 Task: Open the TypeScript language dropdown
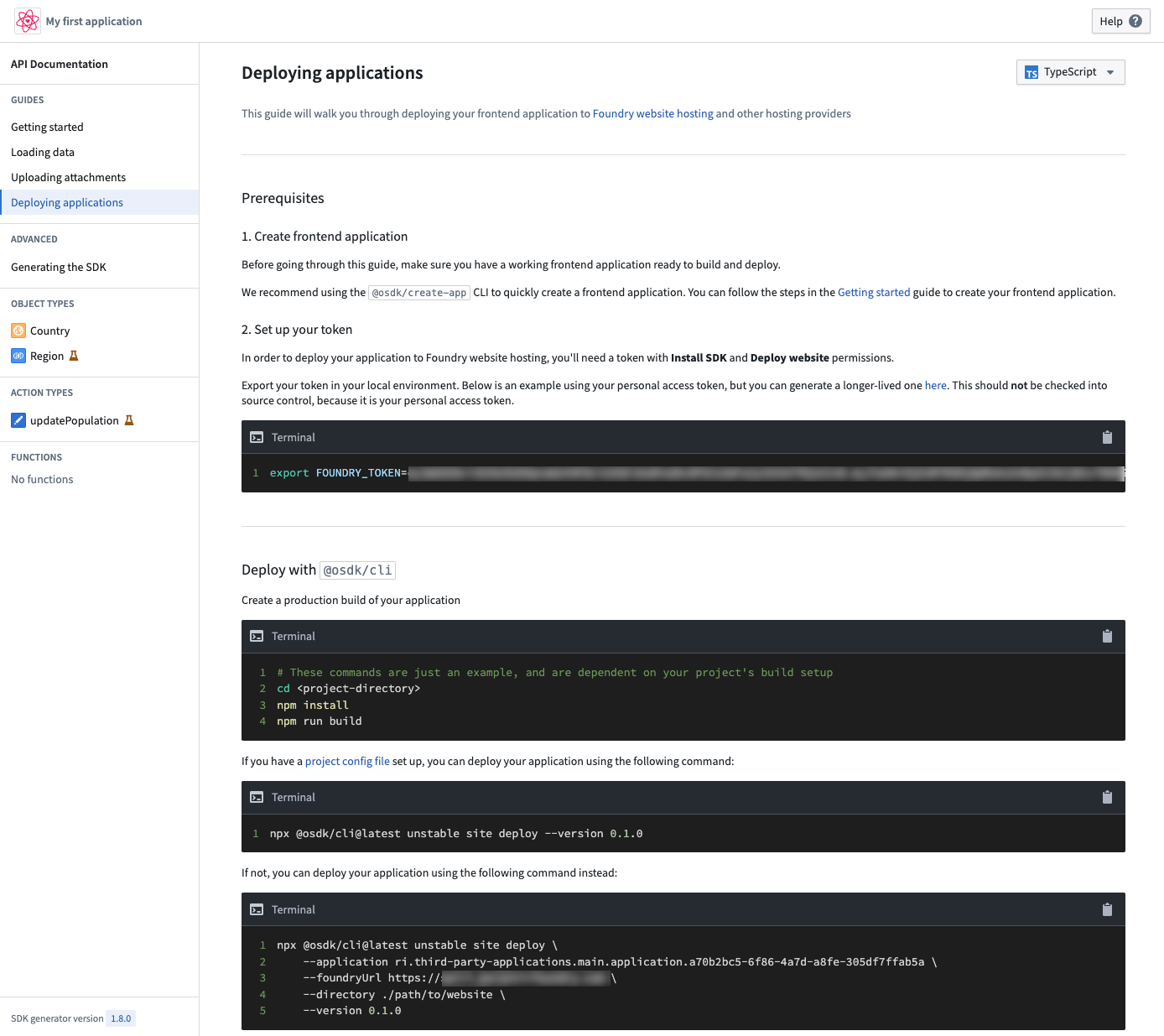(x=1070, y=72)
